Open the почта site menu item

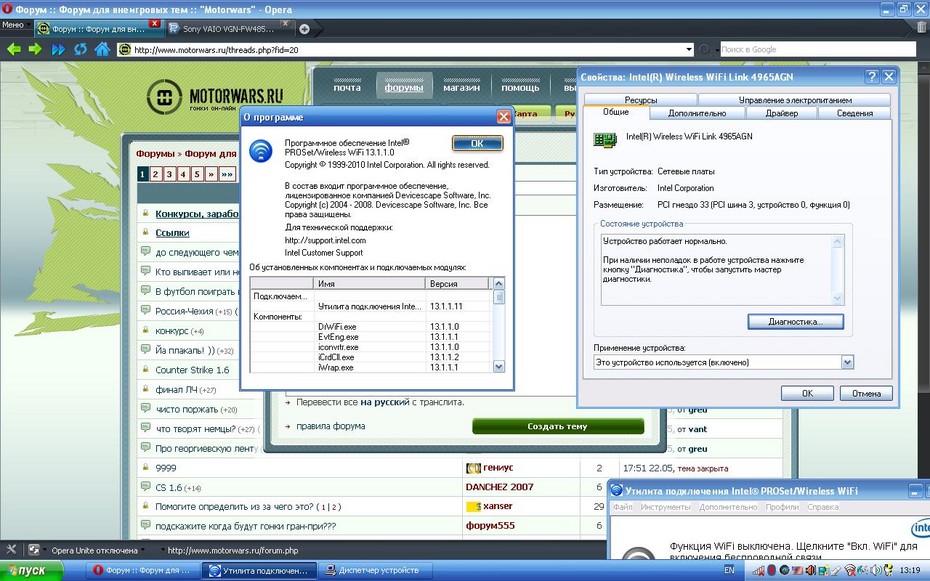click(x=347, y=87)
